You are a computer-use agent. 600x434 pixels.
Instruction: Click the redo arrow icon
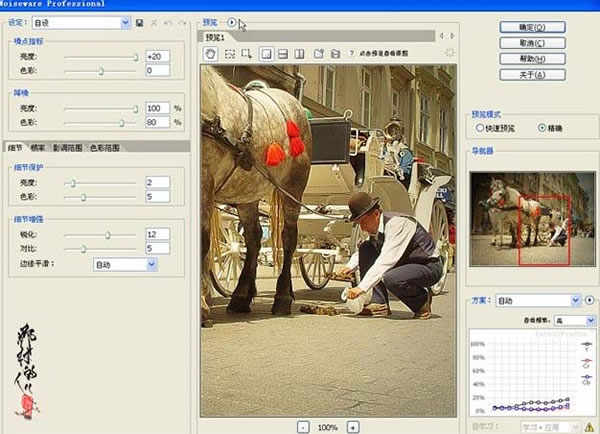[x=183, y=23]
